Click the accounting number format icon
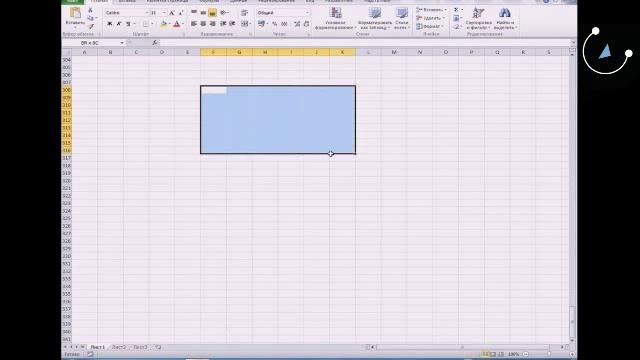 [261, 24]
